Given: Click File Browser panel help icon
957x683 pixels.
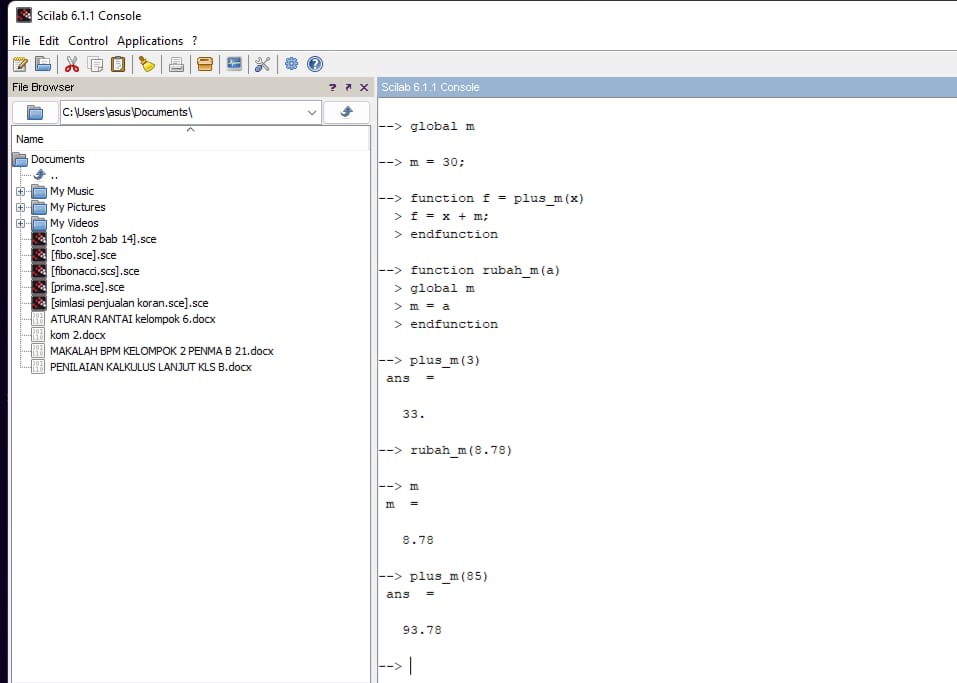Looking at the screenshot, I should (333, 87).
